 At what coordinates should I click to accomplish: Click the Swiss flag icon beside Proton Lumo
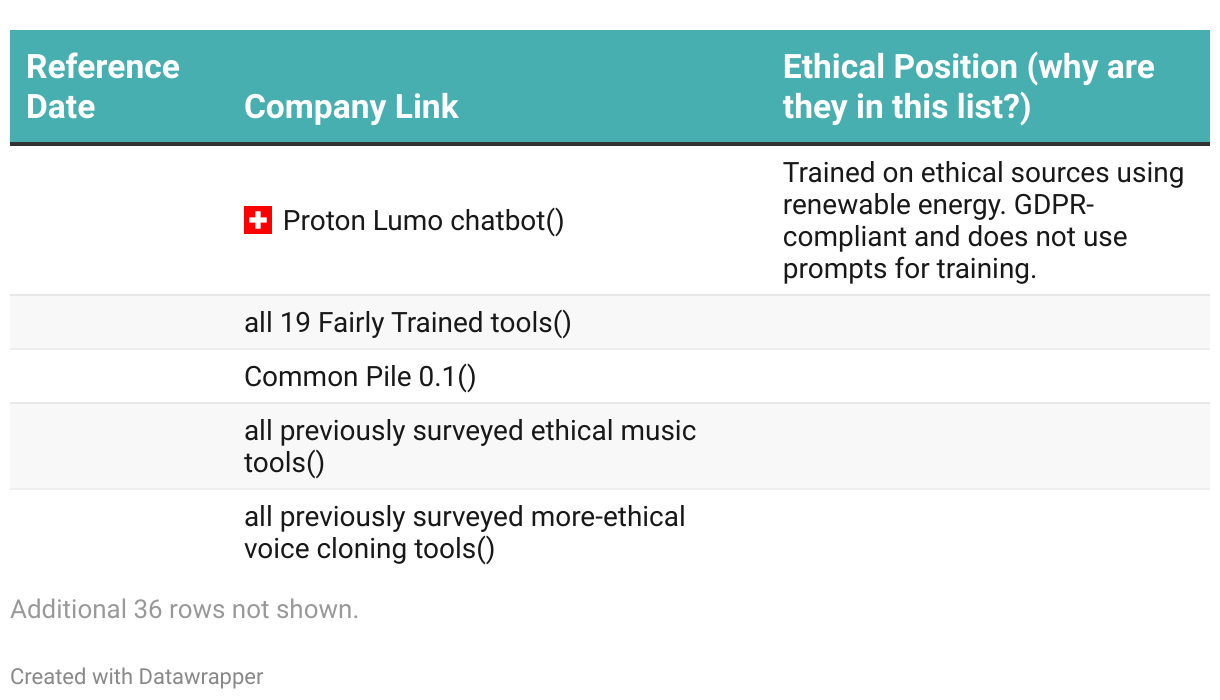click(x=258, y=221)
